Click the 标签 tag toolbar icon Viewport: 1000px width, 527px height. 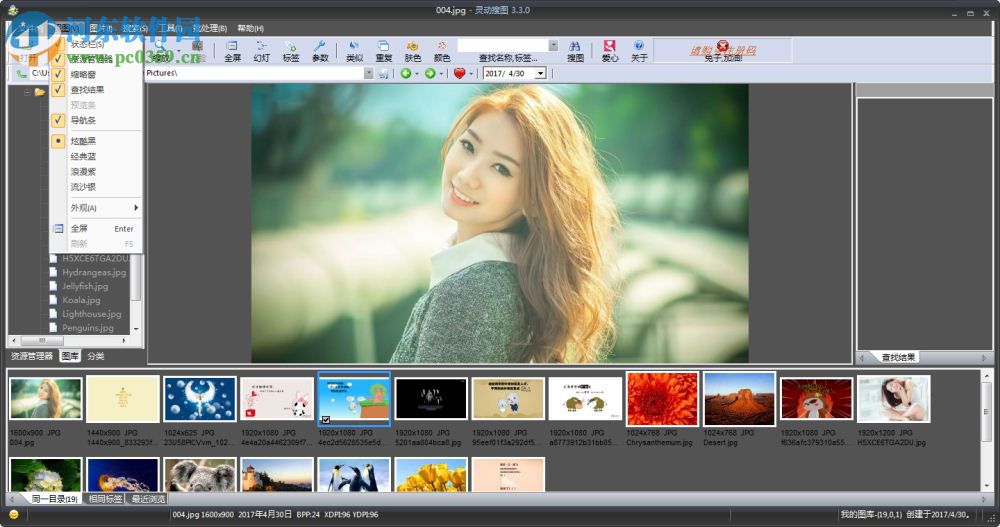coord(291,50)
